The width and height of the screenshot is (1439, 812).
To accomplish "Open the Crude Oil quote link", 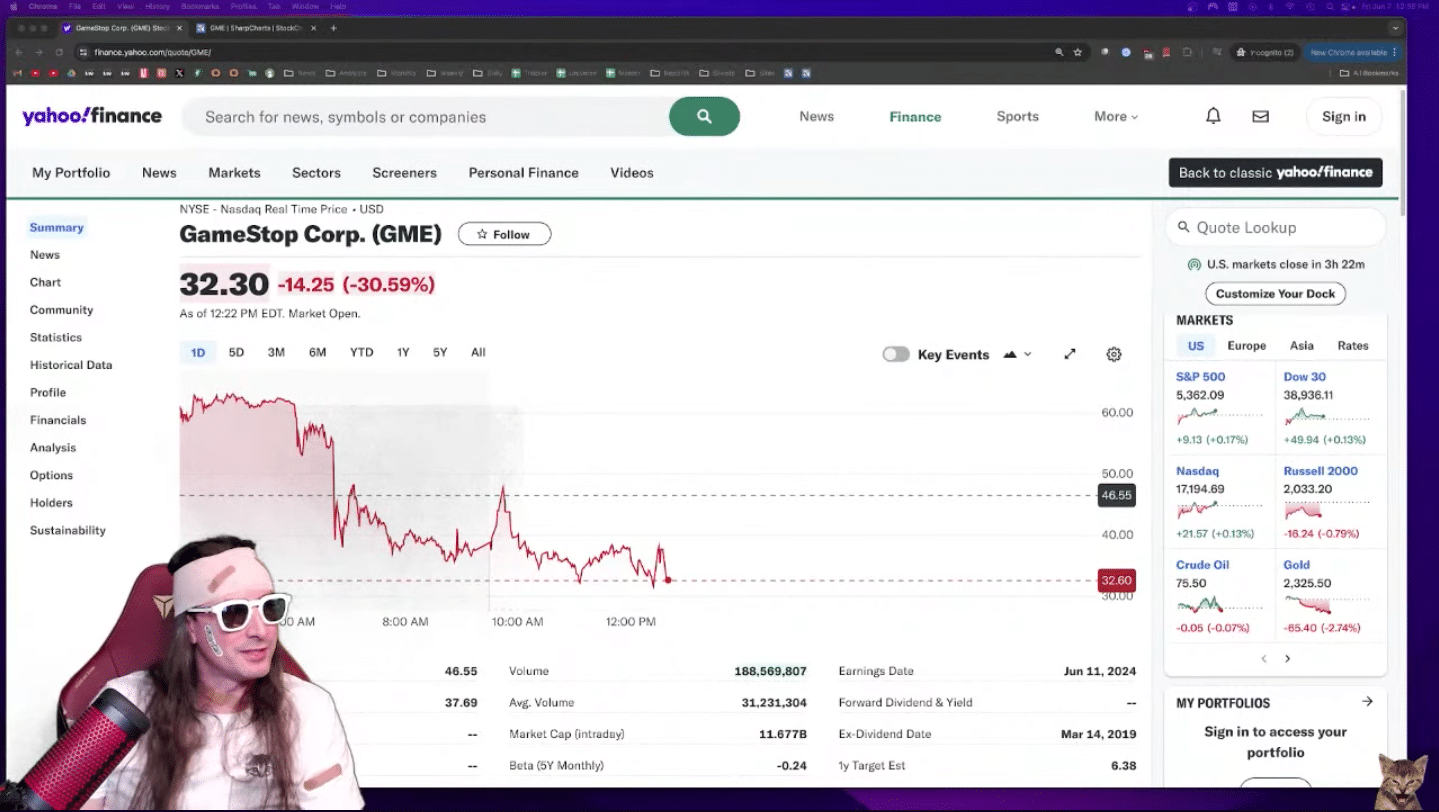I will point(1202,565).
